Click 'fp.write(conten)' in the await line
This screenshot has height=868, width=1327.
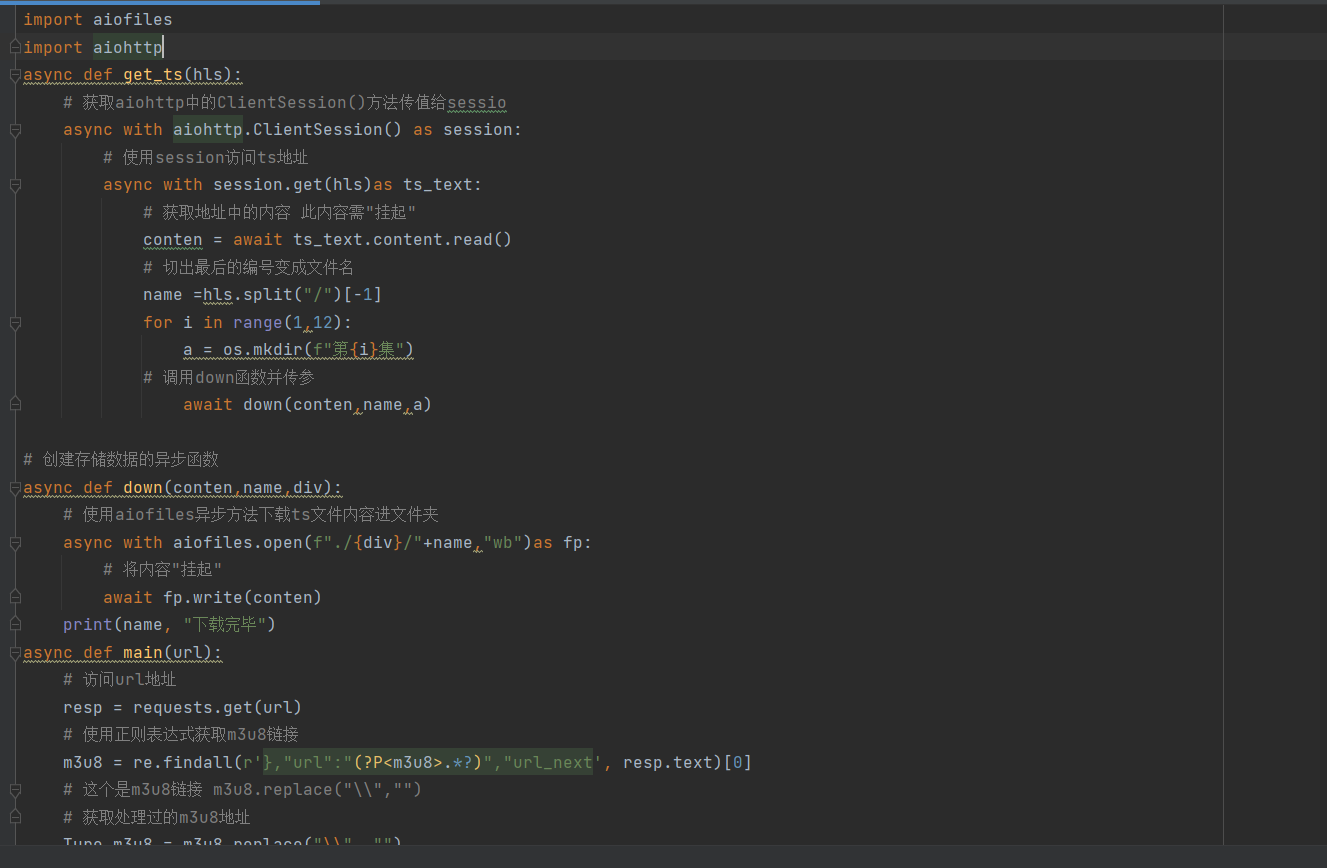(x=242, y=598)
